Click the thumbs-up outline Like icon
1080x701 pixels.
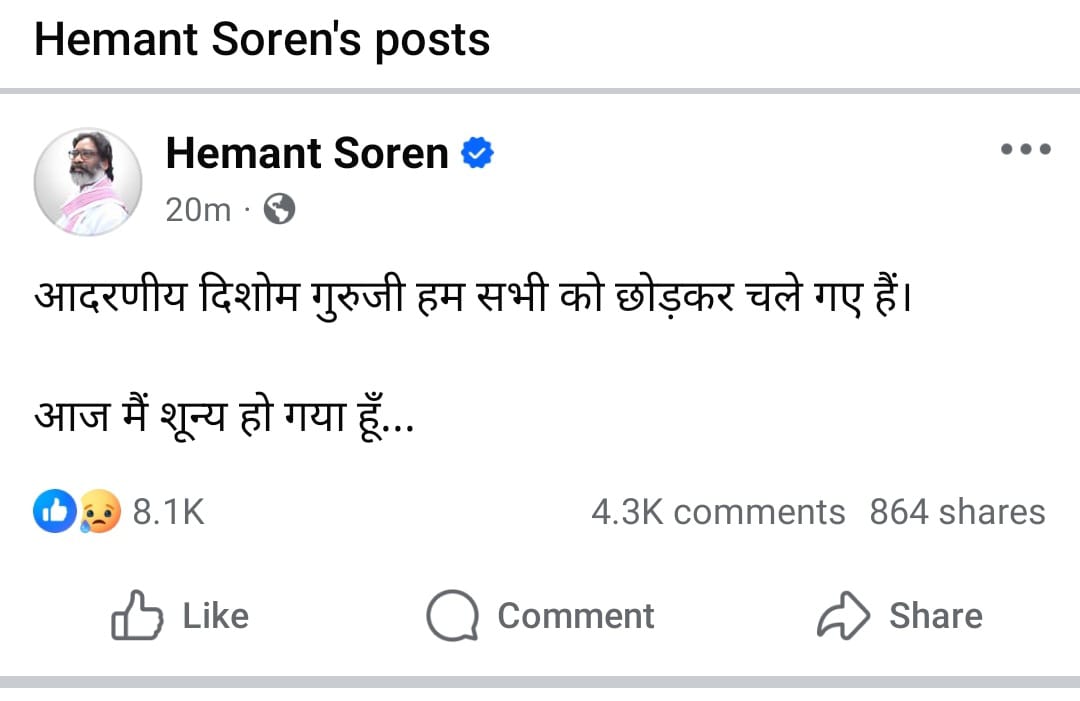[136, 615]
